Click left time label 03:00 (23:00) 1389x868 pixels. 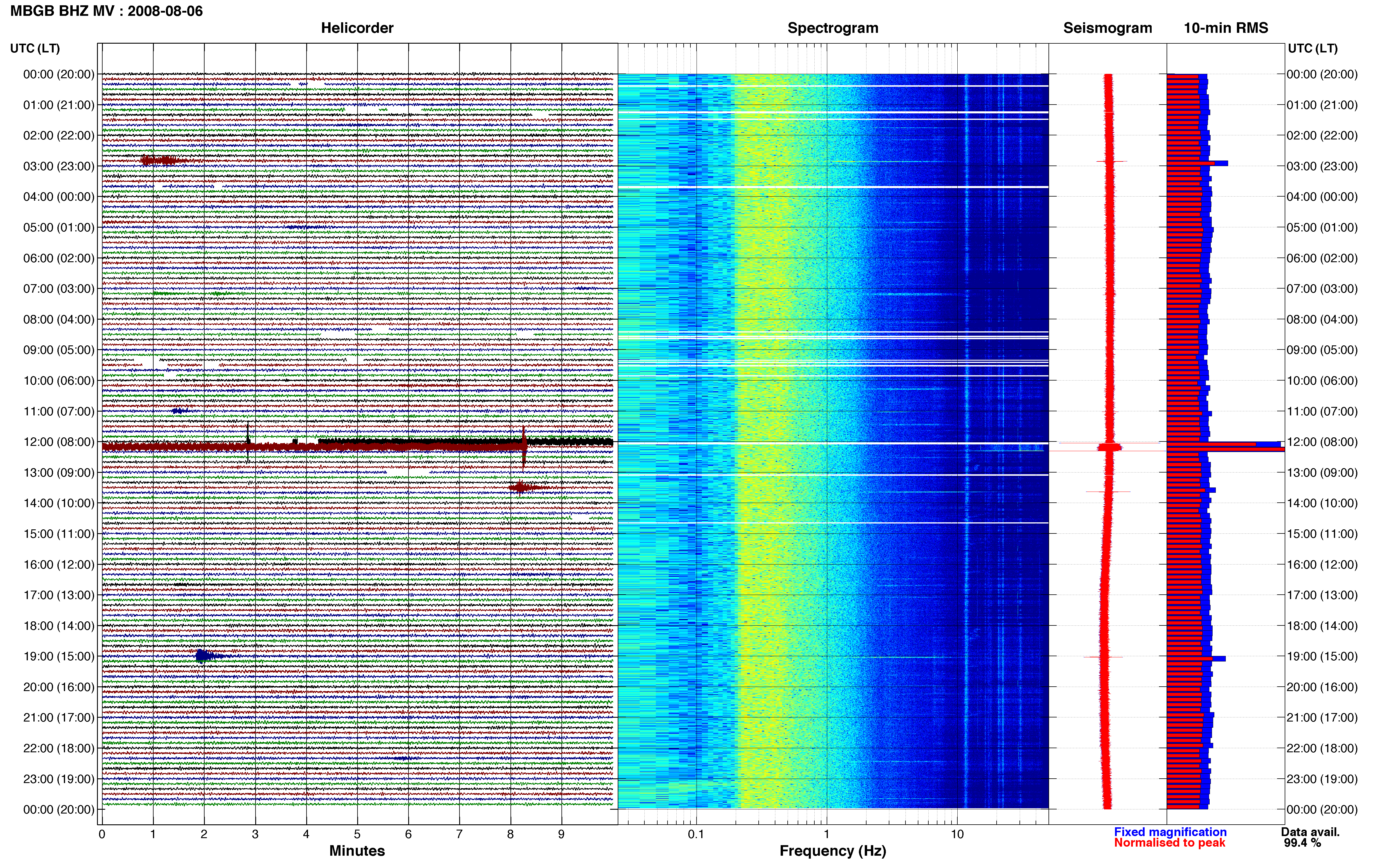pyautogui.click(x=59, y=166)
